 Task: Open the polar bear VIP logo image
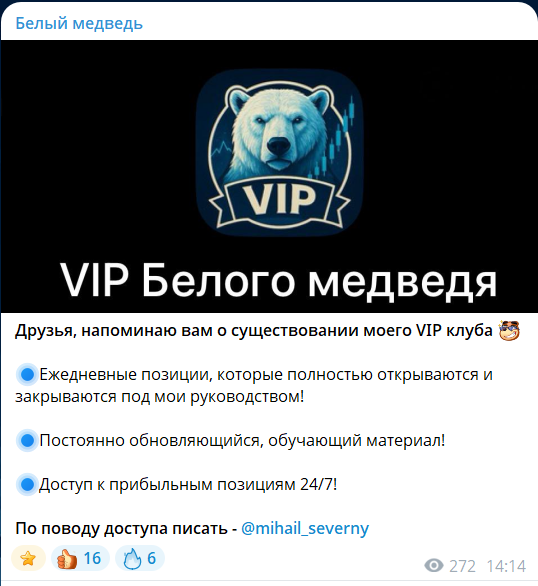pyautogui.click(x=279, y=152)
